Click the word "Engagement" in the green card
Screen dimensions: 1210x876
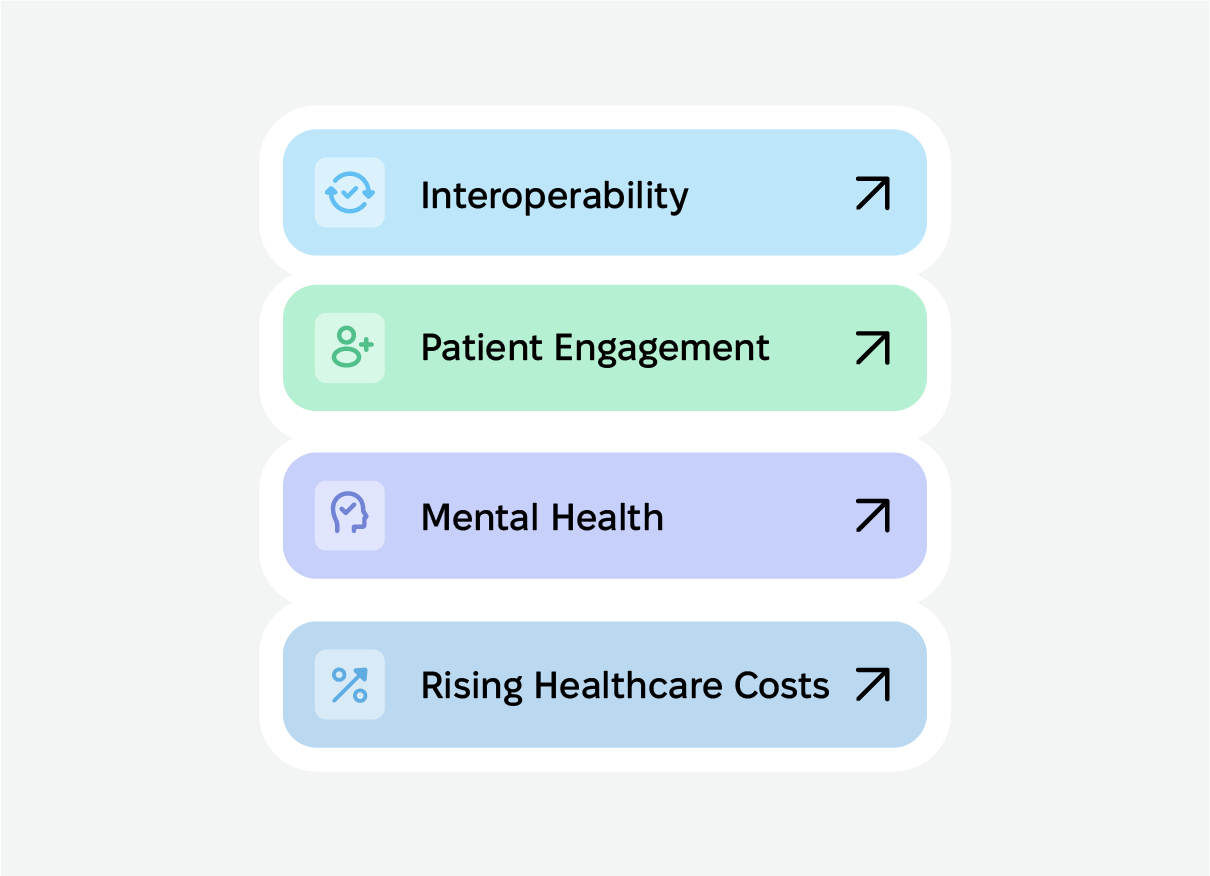662,348
